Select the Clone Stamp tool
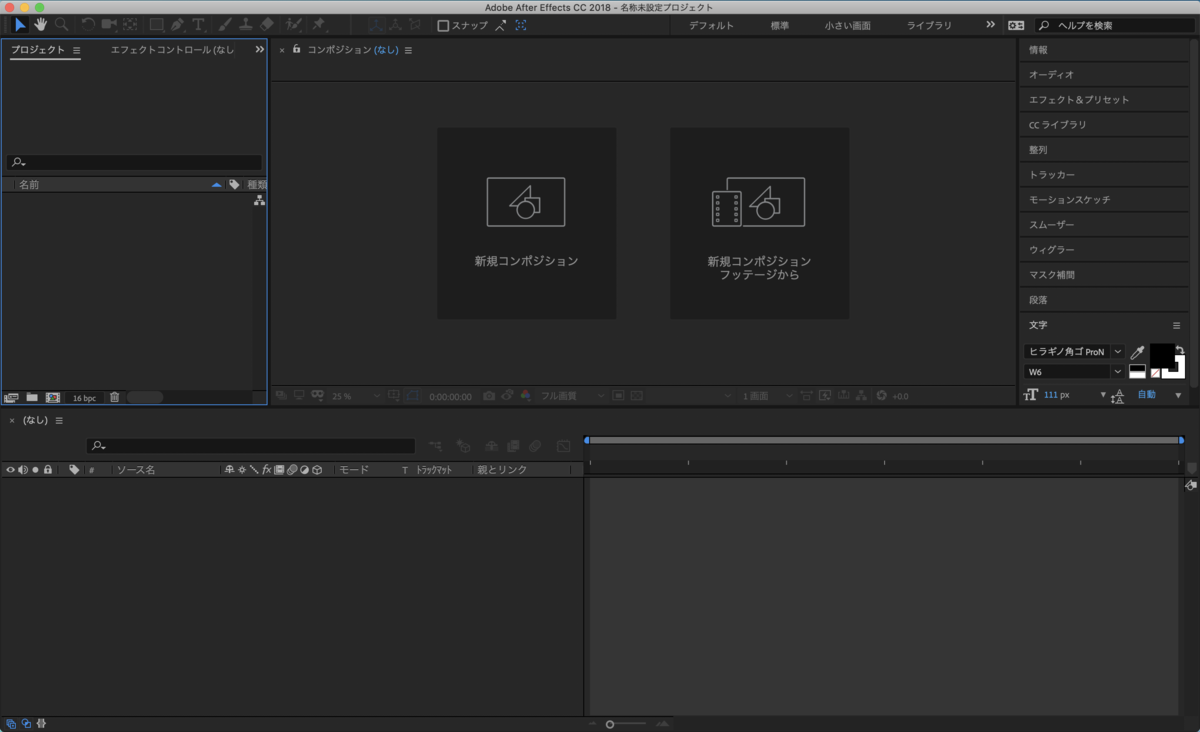The image size is (1200, 732). [245, 24]
